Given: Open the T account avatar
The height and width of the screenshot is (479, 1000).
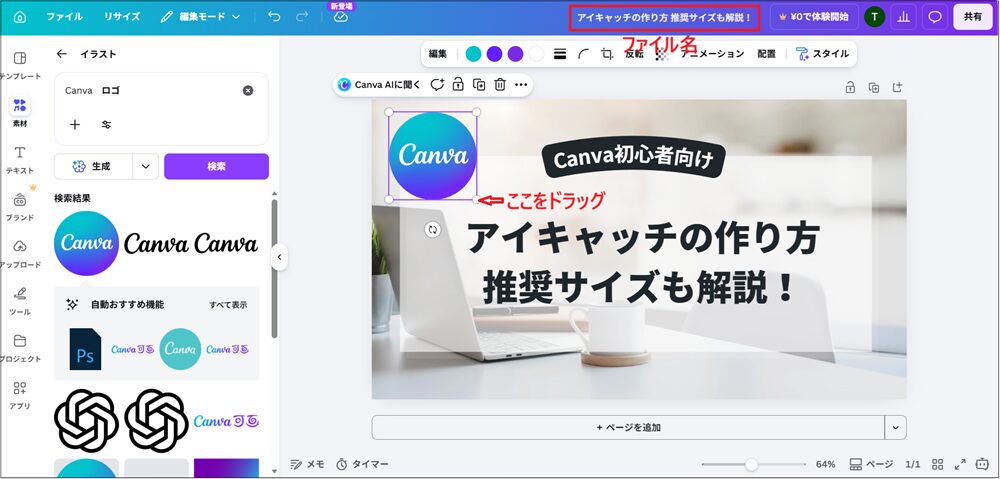Looking at the screenshot, I should (x=874, y=17).
